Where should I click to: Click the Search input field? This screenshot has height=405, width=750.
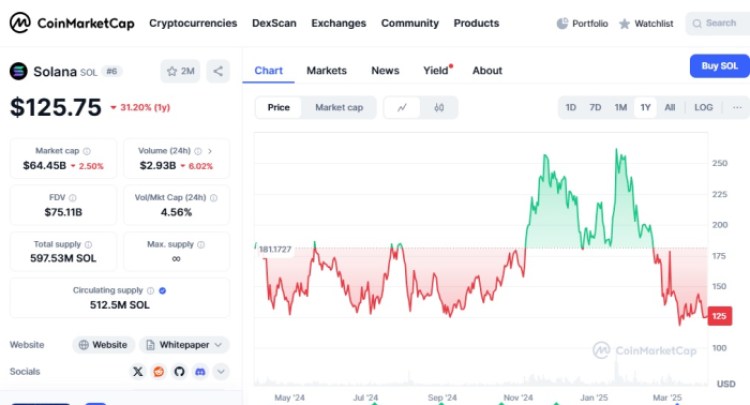pyautogui.click(x=720, y=23)
